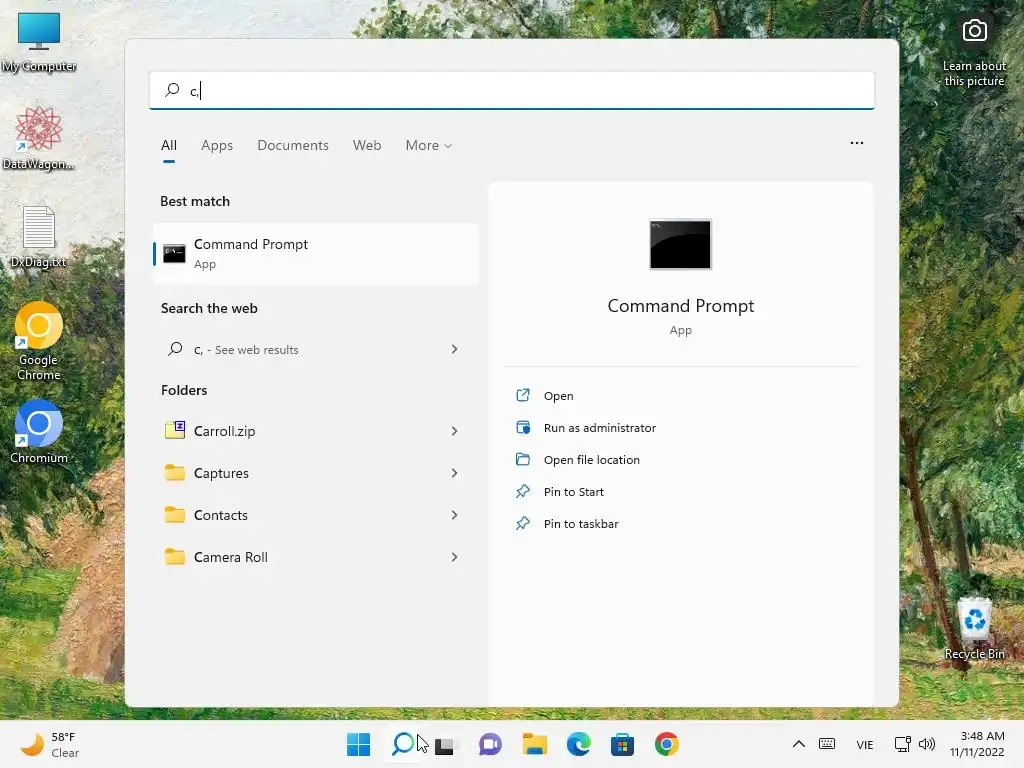Screen dimensions: 1024x768
Task: Open the network status tray icon
Action: pyautogui.click(x=903, y=744)
